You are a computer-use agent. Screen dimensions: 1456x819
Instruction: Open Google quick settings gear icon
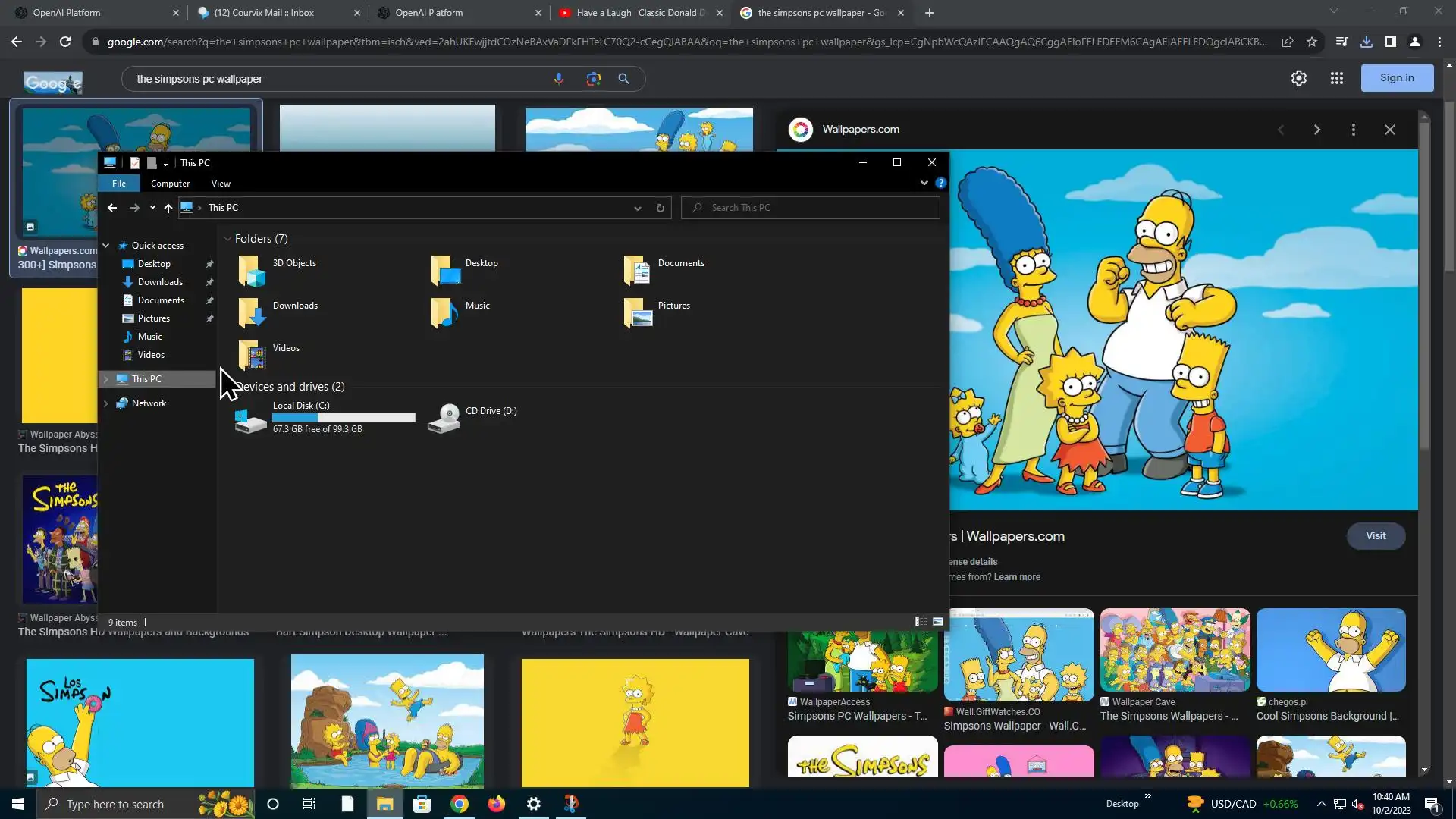(x=1298, y=78)
